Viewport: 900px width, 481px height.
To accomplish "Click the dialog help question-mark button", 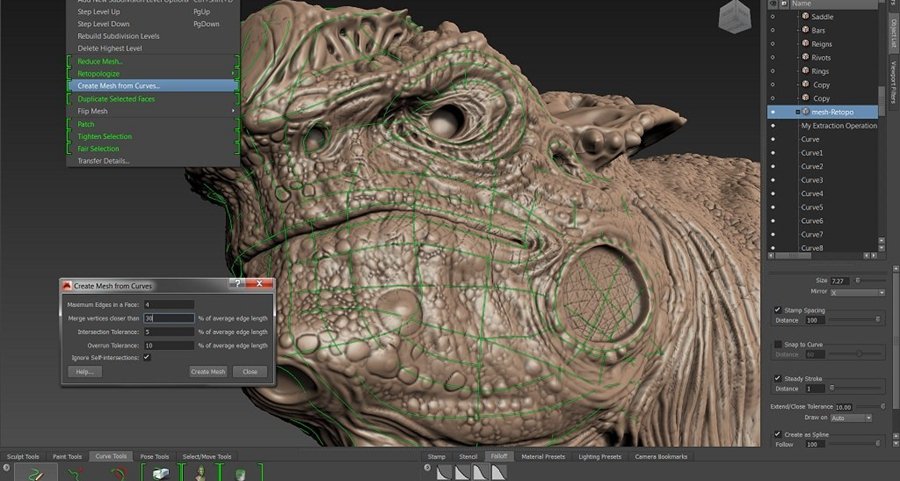I will click(x=236, y=284).
